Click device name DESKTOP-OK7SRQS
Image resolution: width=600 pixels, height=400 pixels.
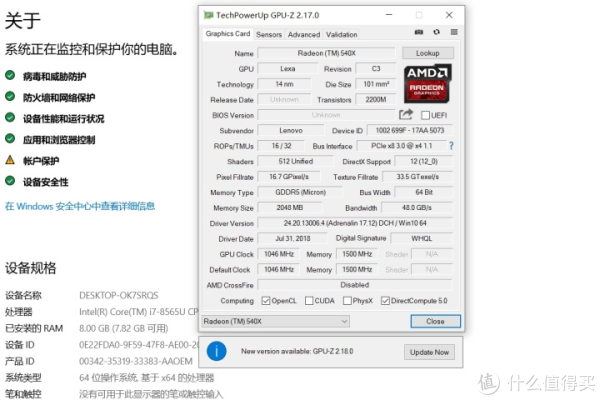click(x=119, y=295)
